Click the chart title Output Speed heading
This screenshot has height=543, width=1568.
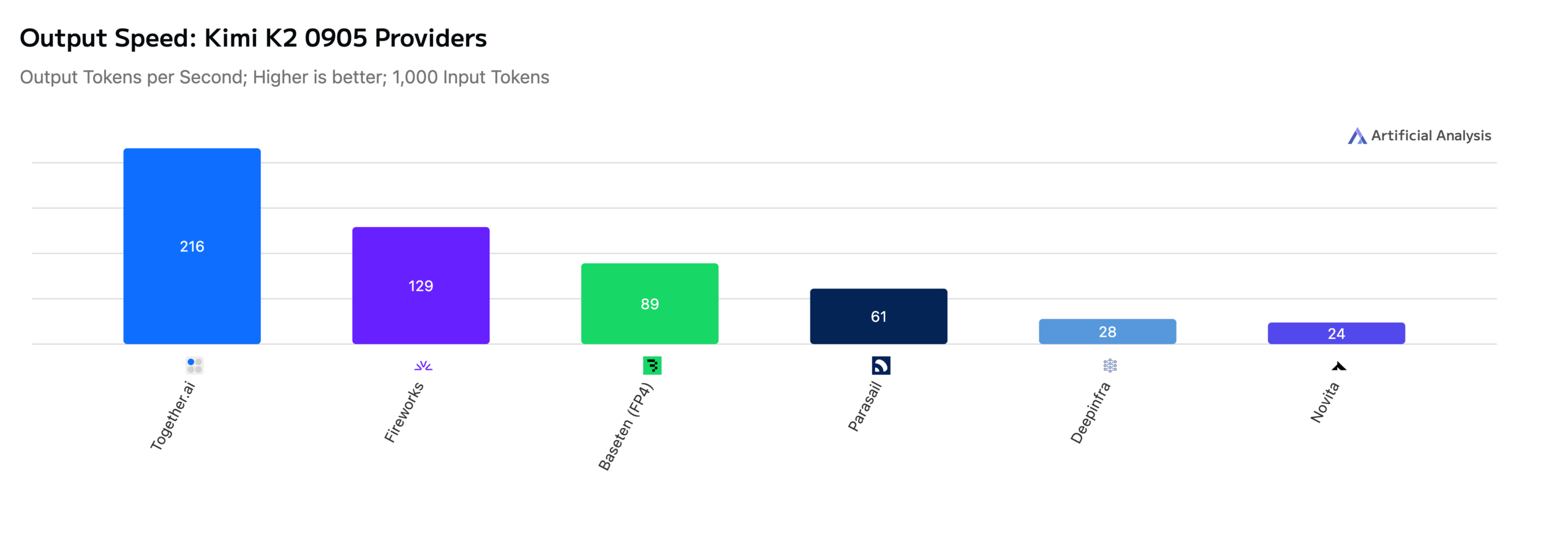pyautogui.click(x=253, y=38)
